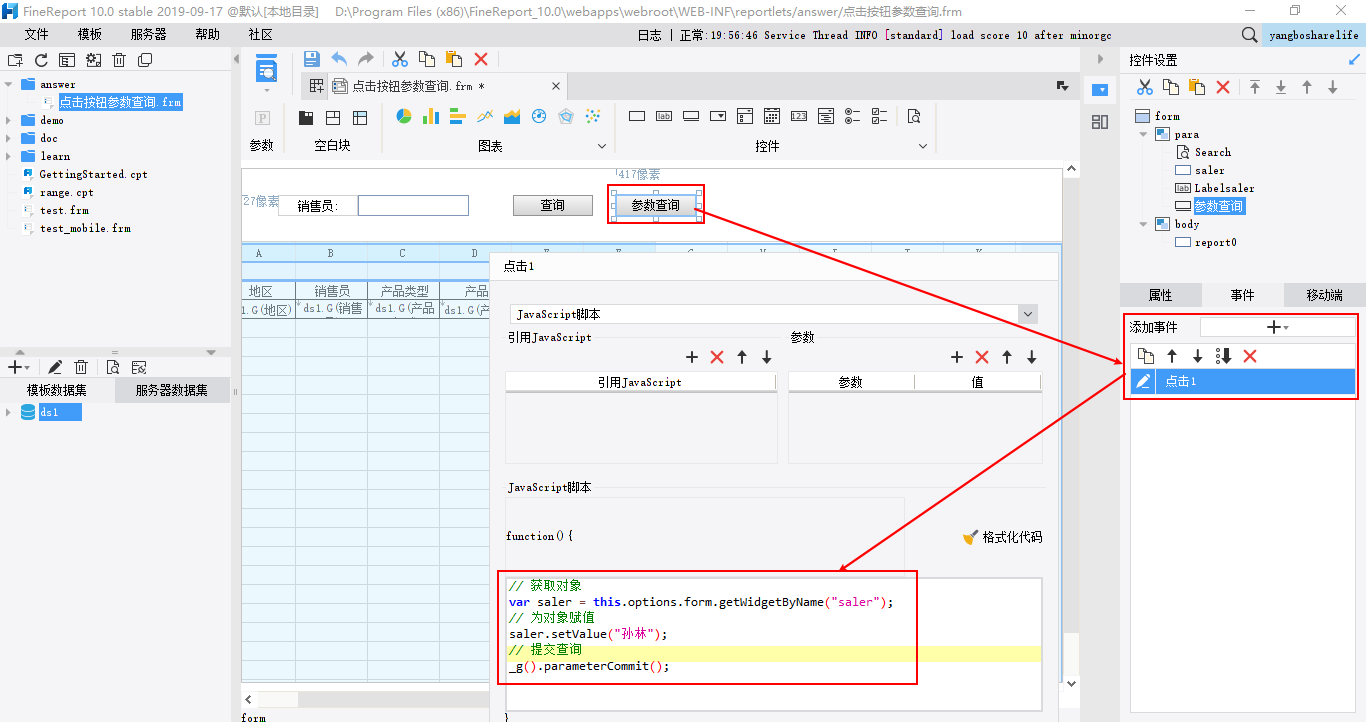Collapse the para node in widget tree
This screenshot has height=722, width=1366.
1144,134
